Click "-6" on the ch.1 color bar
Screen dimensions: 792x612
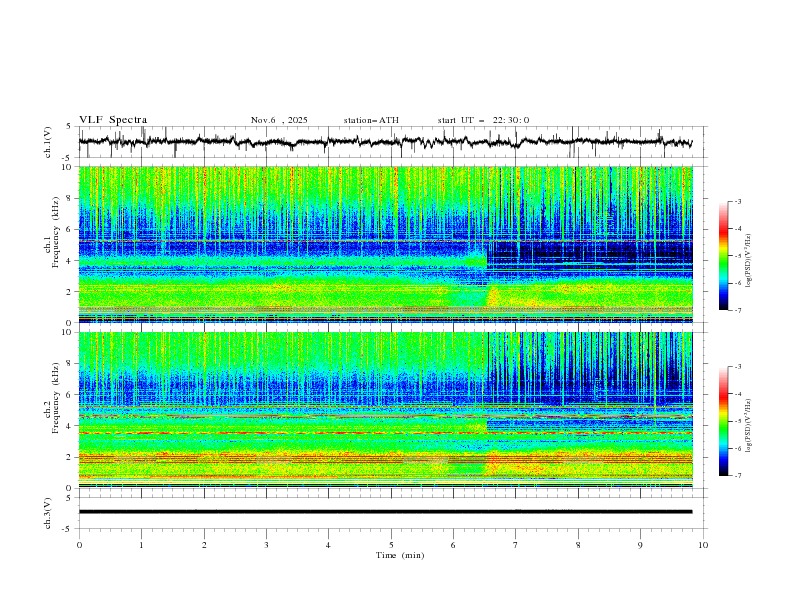pyautogui.click(x=737, y=283)
